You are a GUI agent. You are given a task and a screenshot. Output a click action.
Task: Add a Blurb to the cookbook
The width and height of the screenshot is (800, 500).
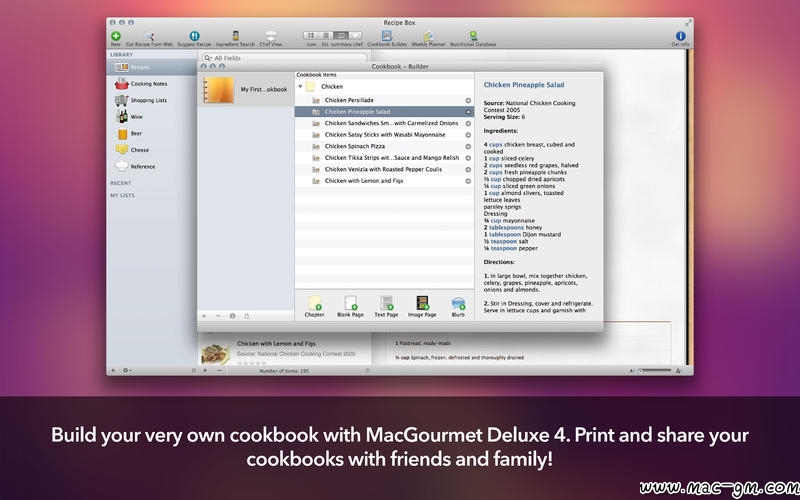point(458,306)
